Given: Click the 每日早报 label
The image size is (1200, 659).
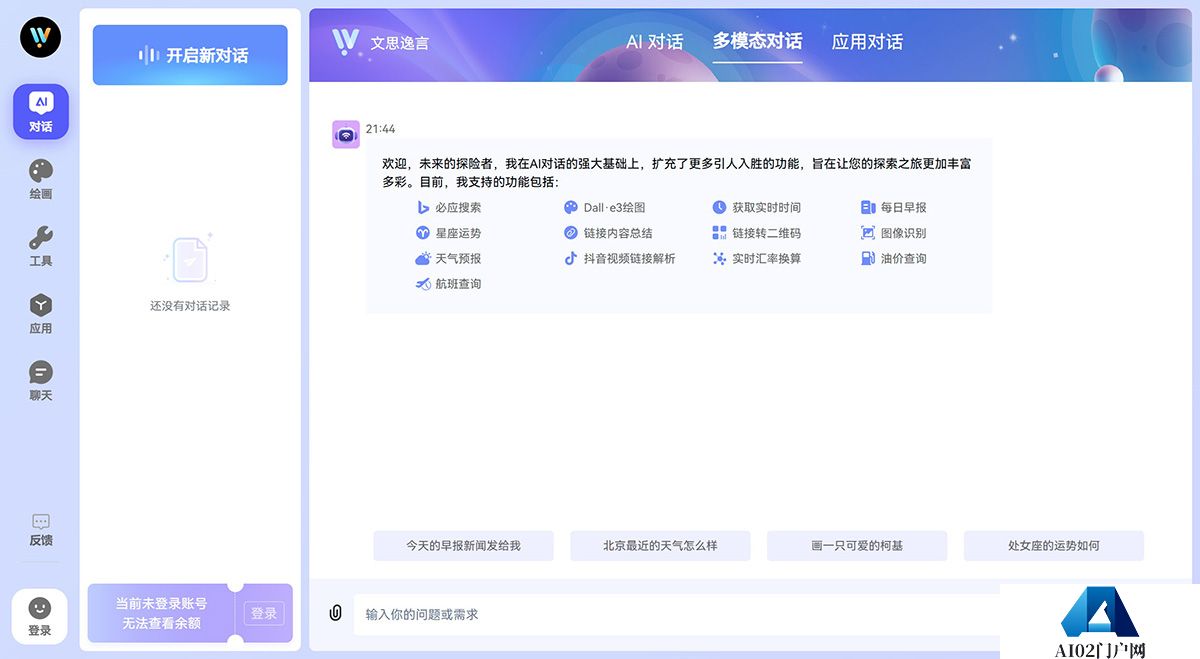Looking at the screenshot, I should (x=903, y=207).
